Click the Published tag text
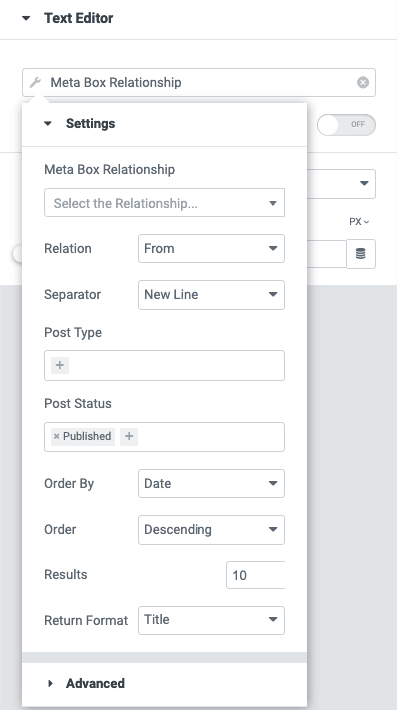The height and width of the screenshot is (710, 397). (x=87, y=437)
